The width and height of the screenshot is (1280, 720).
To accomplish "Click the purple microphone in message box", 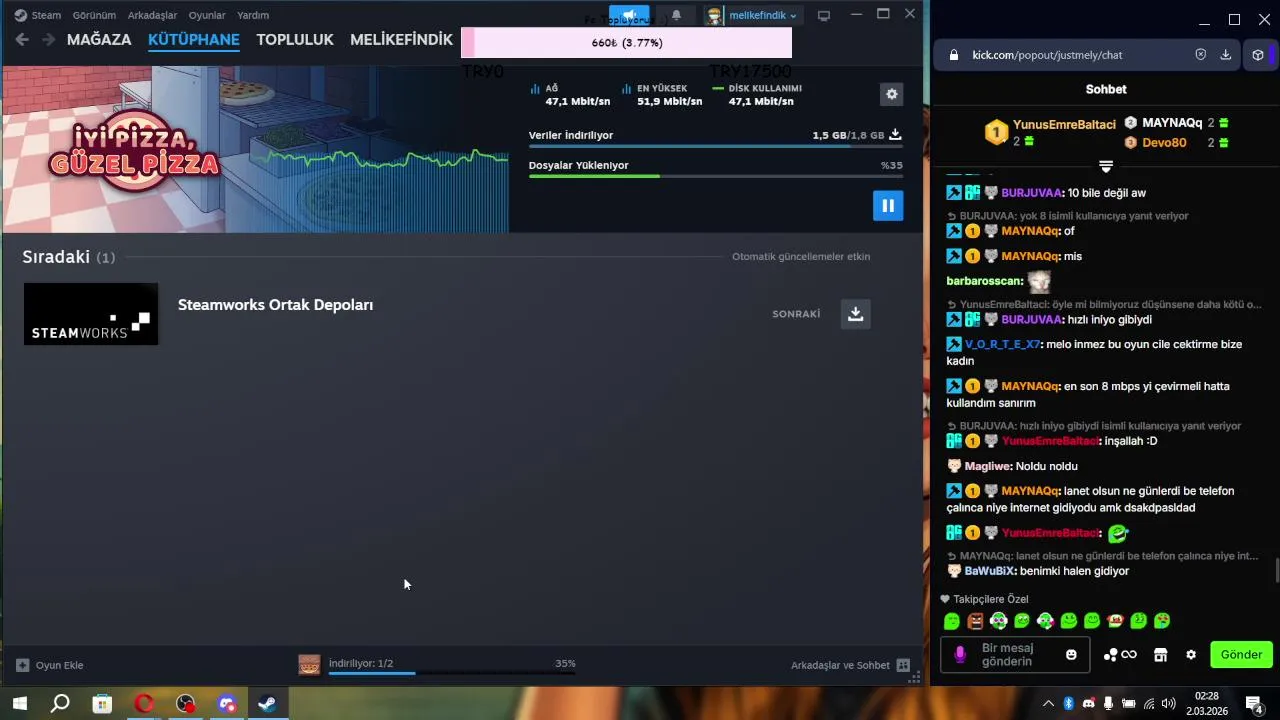I will (x=960, y=654).
